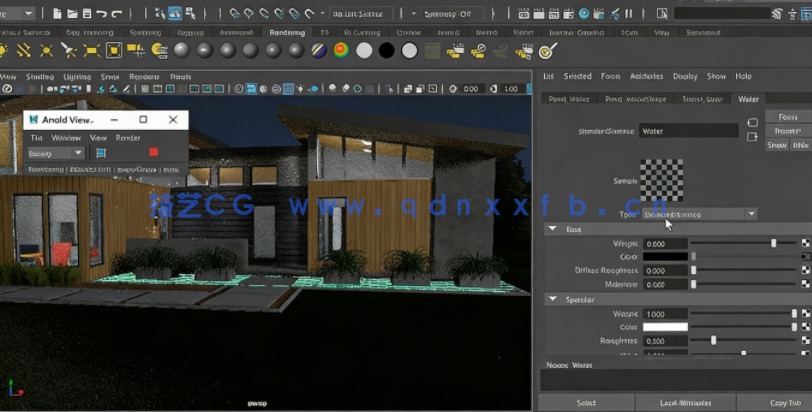Open the shader Type dropdown

[x=699, y=214]
